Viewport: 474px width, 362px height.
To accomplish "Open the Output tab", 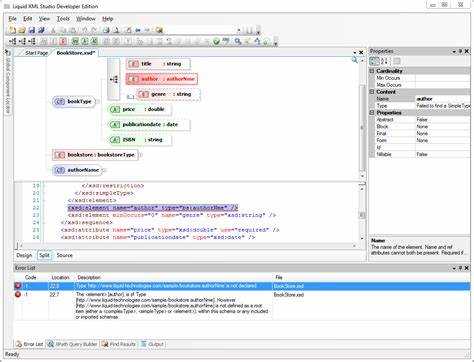I will (x=152, y=344).
